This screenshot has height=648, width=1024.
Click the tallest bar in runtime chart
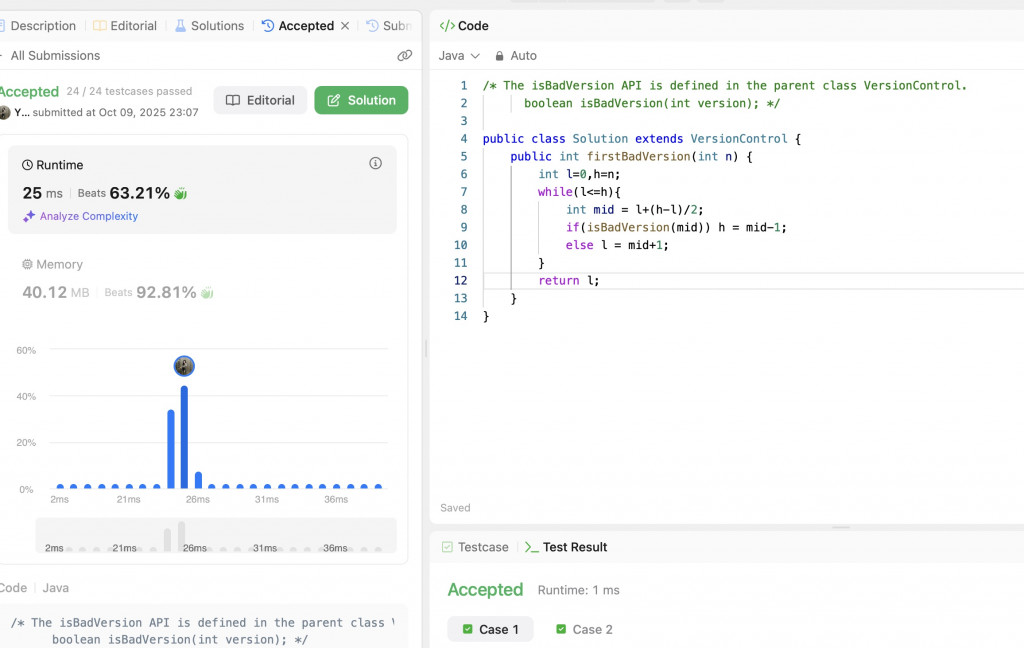click(x=184, y=437)
